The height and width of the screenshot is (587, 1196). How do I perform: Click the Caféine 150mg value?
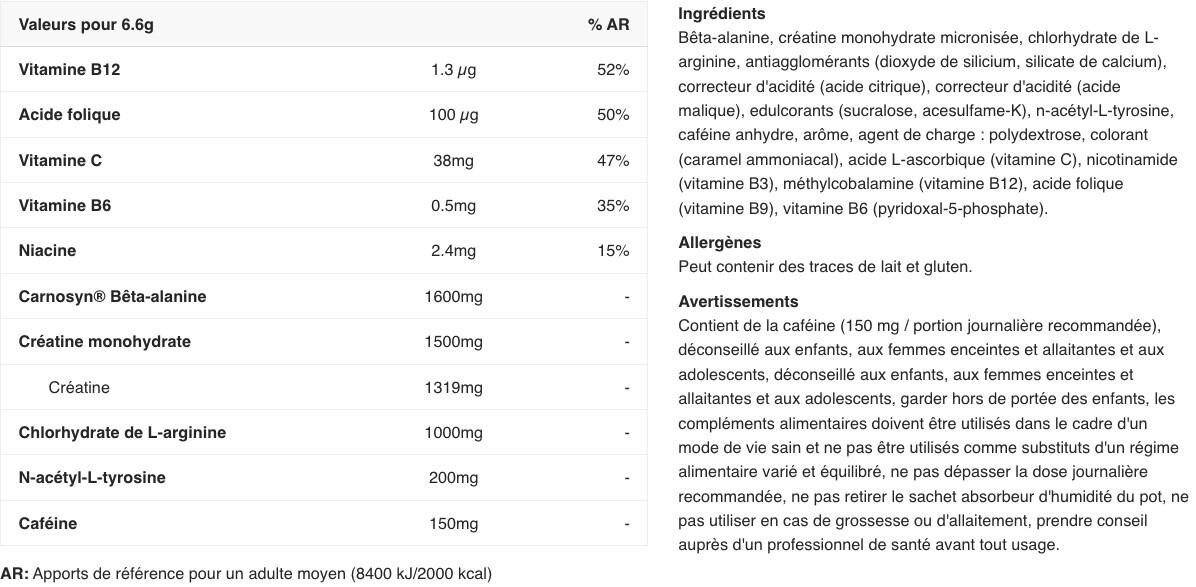[x=453, y=524]
